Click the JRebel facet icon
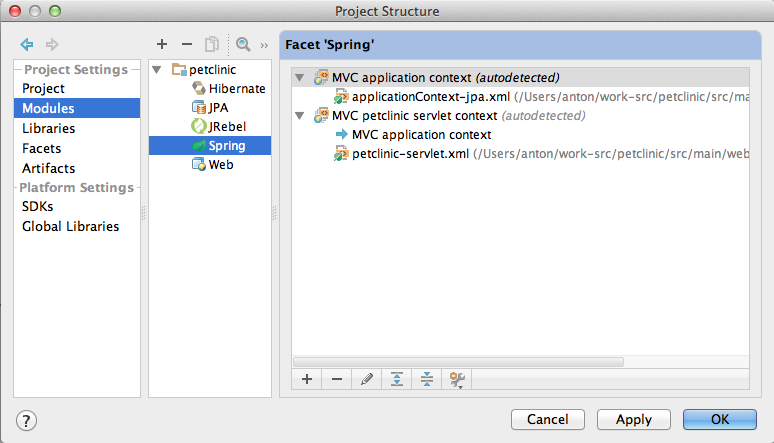The height and width of the screenshot is (443, 774). pyautogui.click(x=198, y=126)
